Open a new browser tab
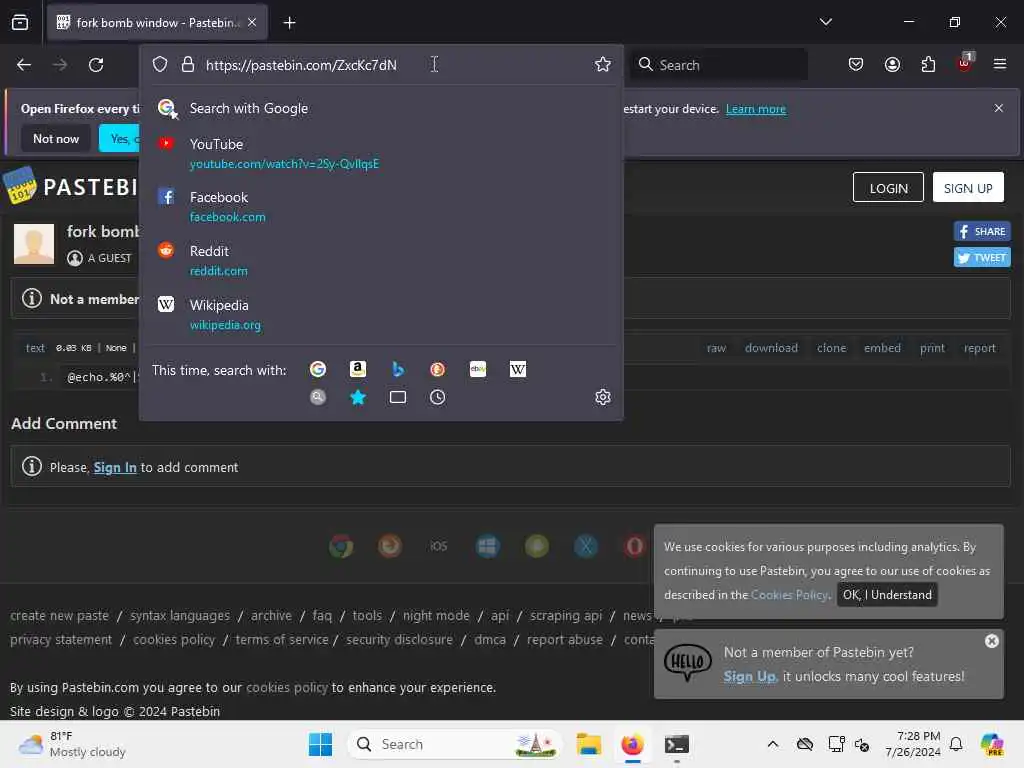The image size is (1024, 768). coord(289,23)
